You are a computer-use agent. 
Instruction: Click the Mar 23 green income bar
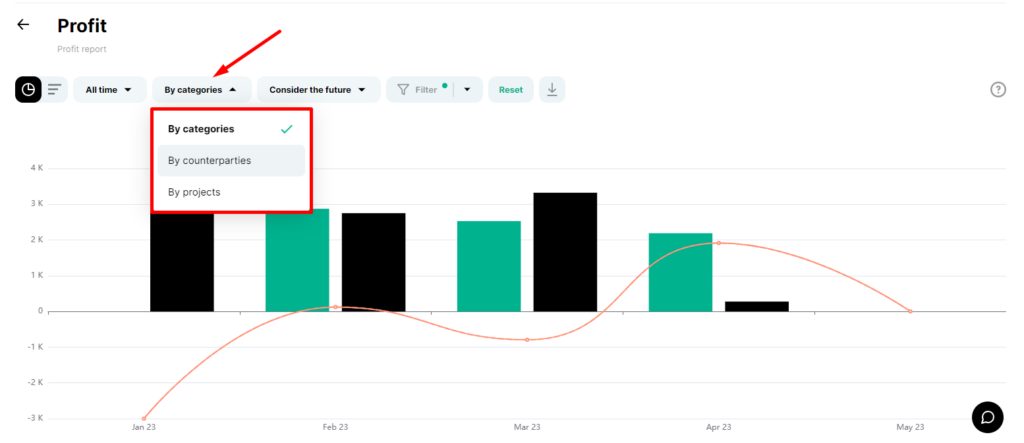click(x=489, y=266)
